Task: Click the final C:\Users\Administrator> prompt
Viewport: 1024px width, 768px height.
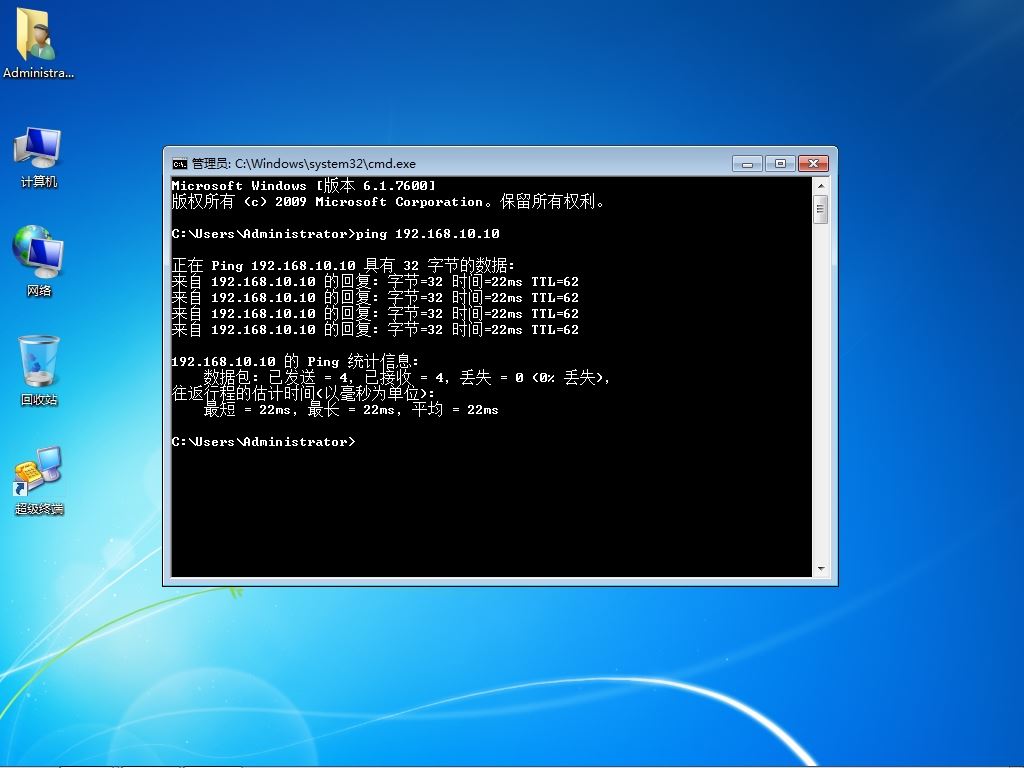Action: pyautogui.click(x=264, y=442)
